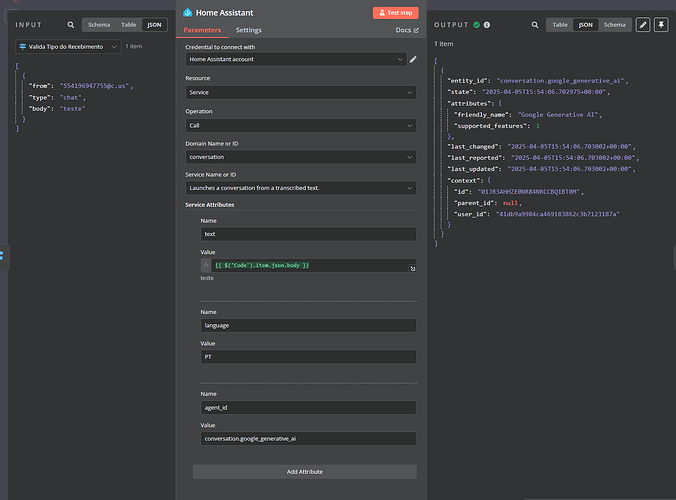The height and width of the screenshot is (500, 676).
Task: Click the "state" key in output JSON
Action: point(461,92)
